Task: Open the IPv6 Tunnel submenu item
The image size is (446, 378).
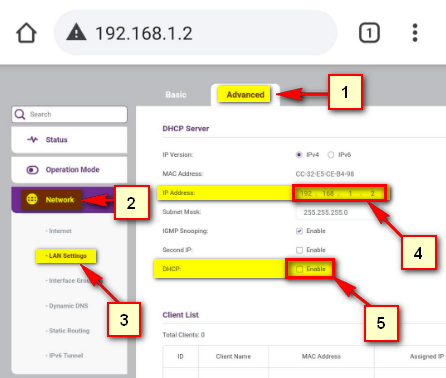Action: pos(64,355)
